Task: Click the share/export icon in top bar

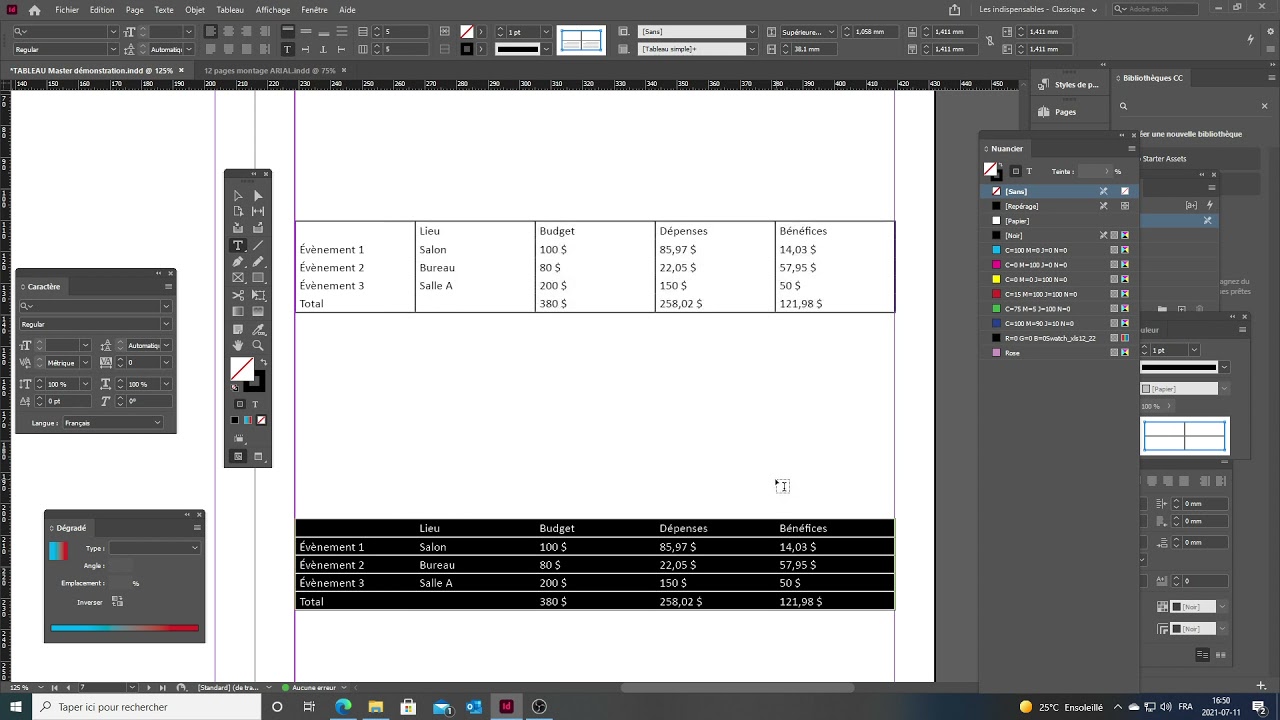Action: [954, 10]
